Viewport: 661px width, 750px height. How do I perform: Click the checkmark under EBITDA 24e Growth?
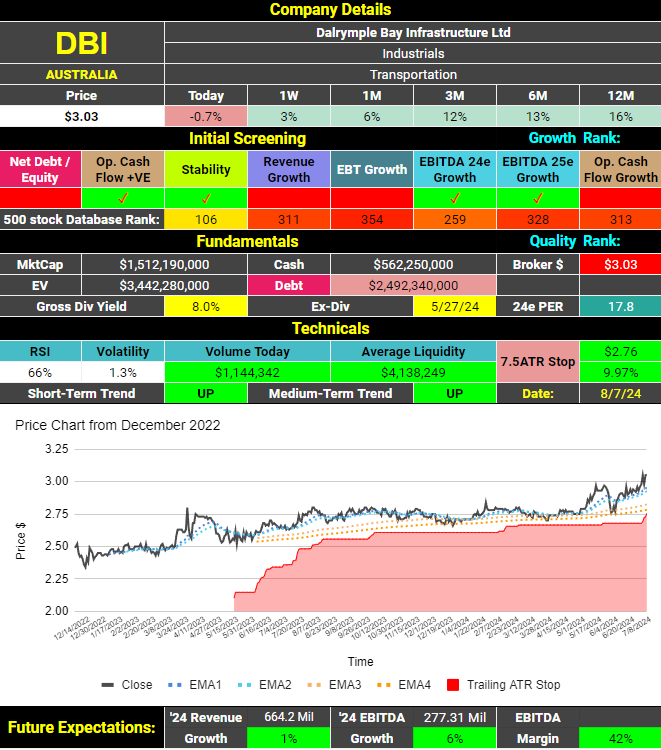click(454, 198)
